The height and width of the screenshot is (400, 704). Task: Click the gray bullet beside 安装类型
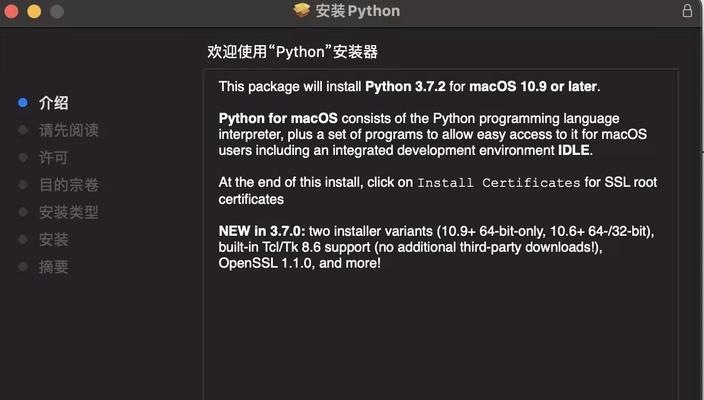(23, 212)
